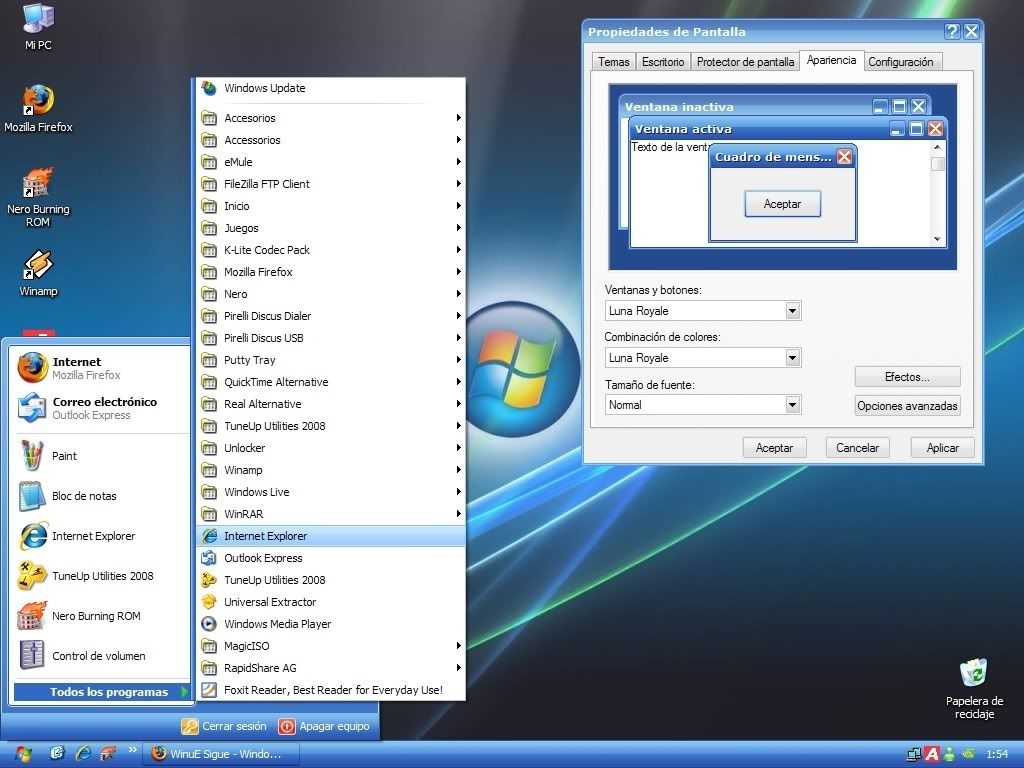Switch to the Protector de pantalla tab

pos(745,62)
